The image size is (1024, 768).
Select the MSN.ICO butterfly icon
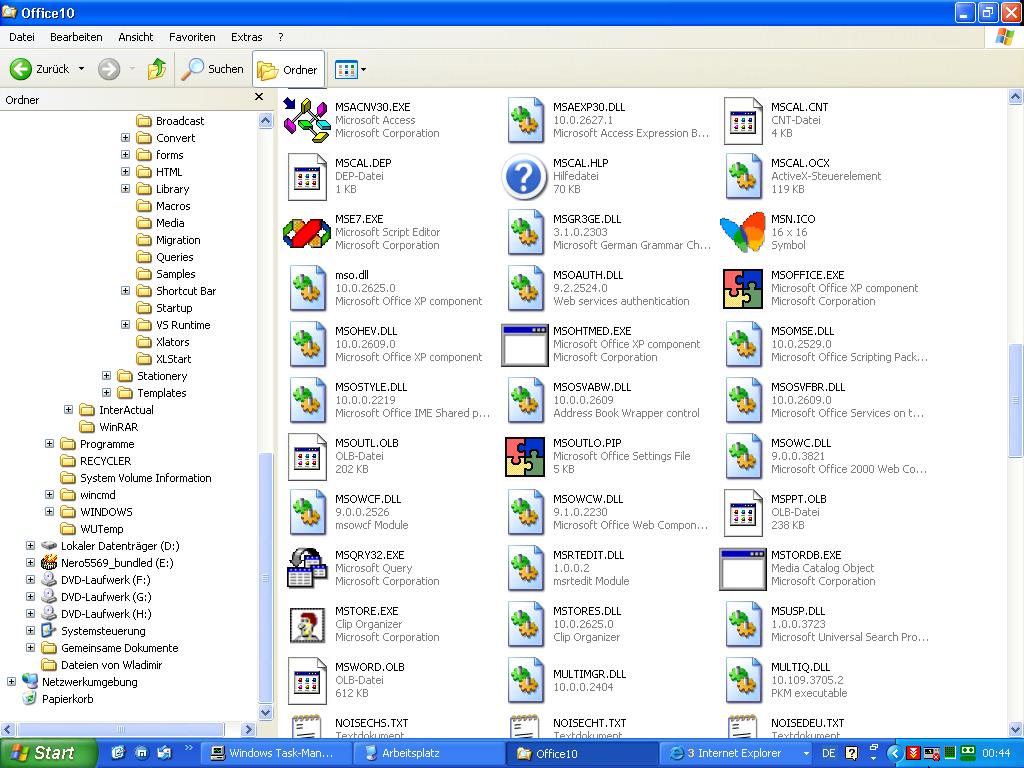743,232
